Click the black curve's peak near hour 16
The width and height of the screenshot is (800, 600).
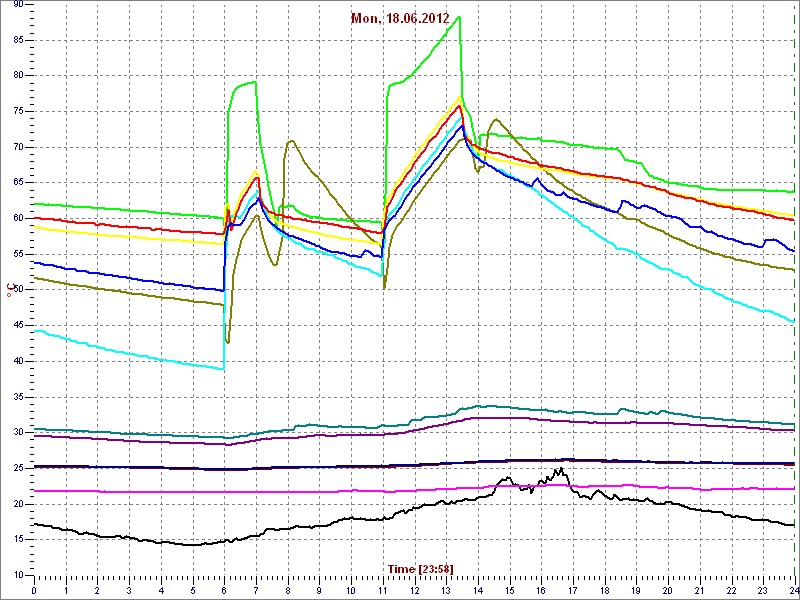pos(559,469)
